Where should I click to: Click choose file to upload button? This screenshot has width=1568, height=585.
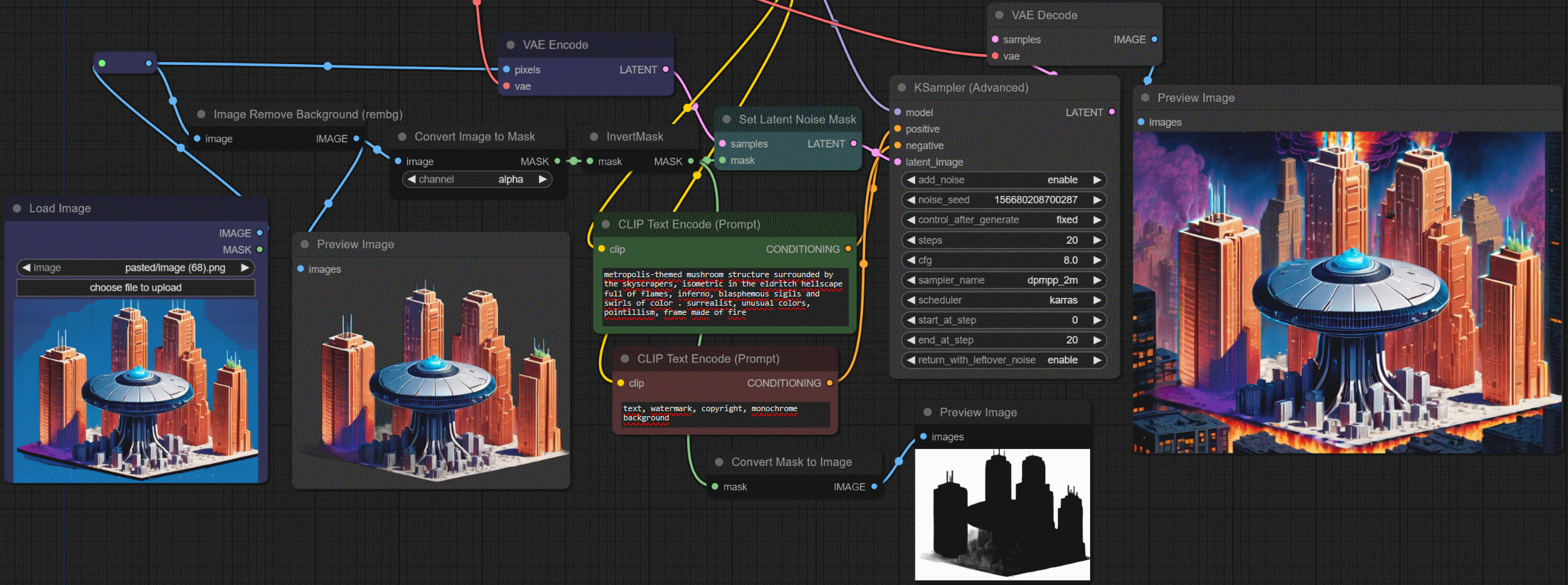tap(135, 288)
